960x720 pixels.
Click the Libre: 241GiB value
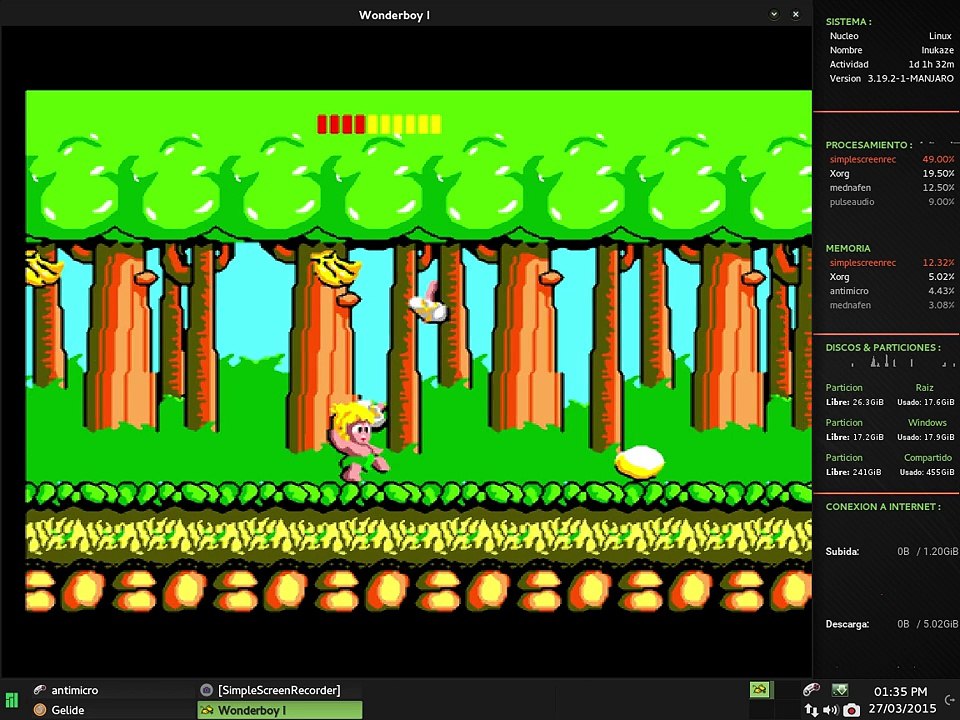pos(853,472)
